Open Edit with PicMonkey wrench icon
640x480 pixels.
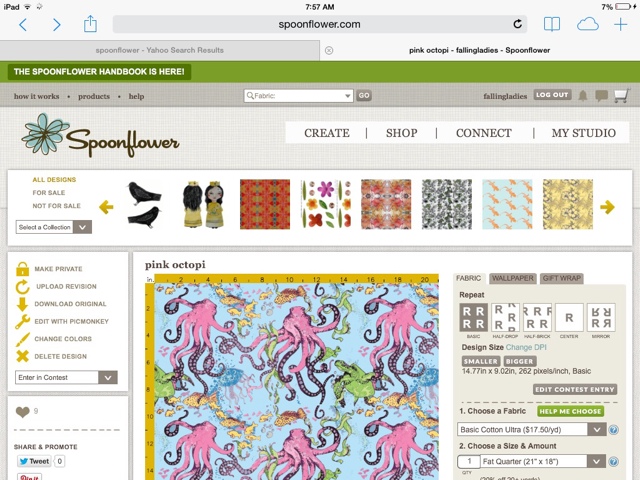(22, 322)
